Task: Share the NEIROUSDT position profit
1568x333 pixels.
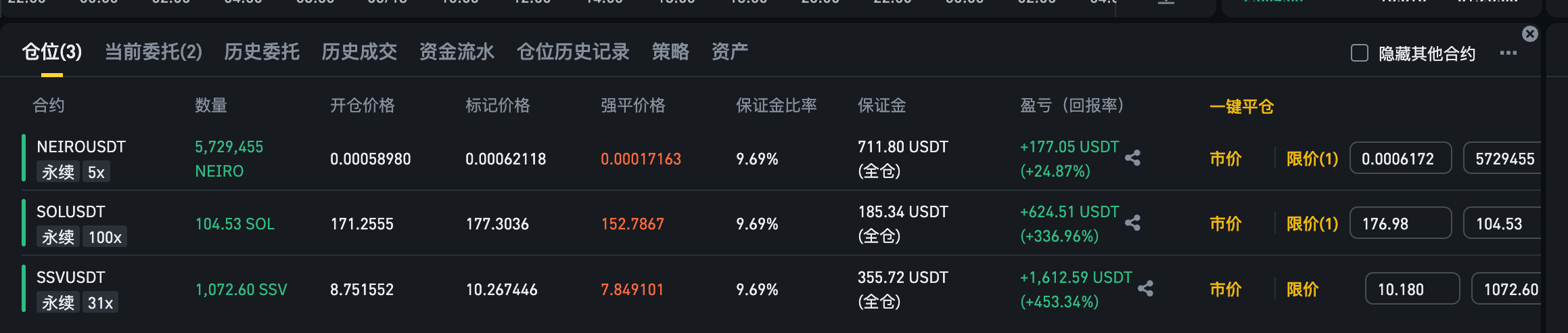Action: (x=1133, y=158)
